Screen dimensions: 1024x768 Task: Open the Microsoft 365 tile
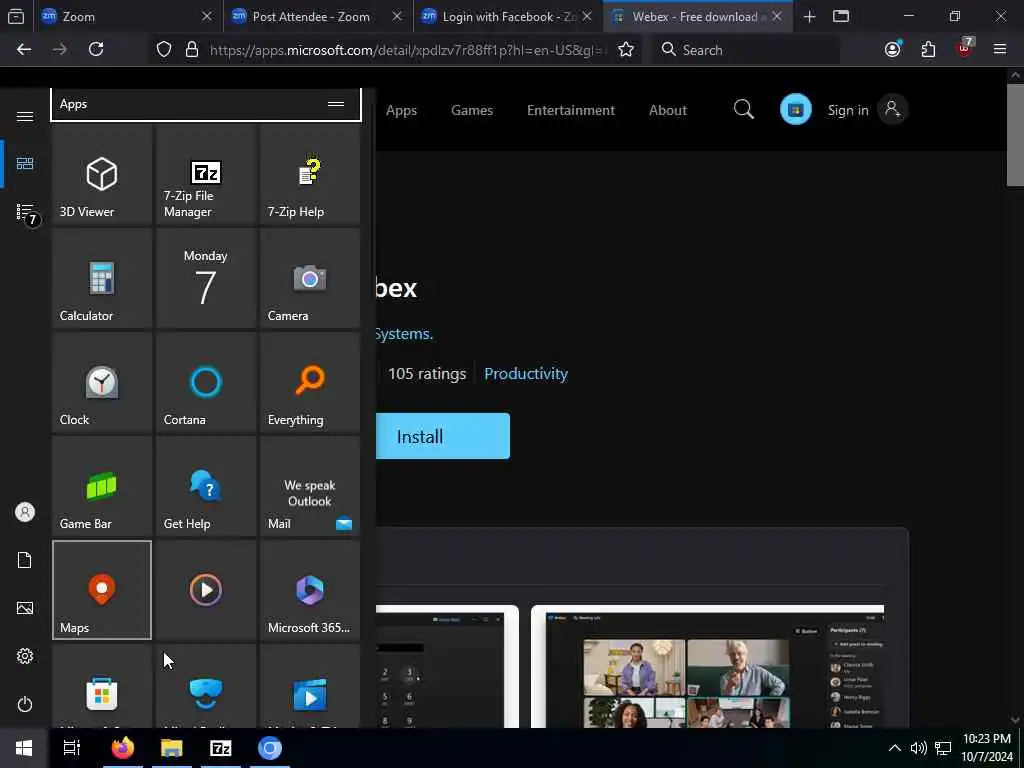pyautogui.click(x=310, y=590)
